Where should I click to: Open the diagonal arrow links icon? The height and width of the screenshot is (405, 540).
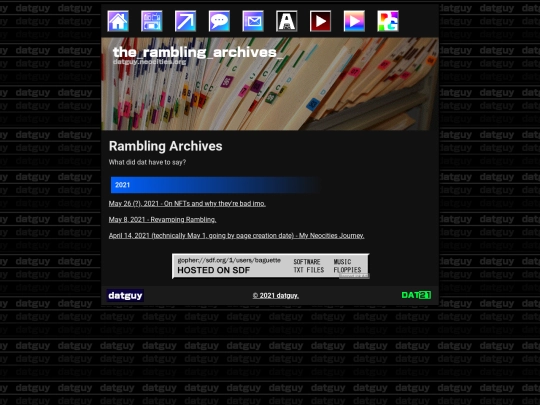click(185, 21)
